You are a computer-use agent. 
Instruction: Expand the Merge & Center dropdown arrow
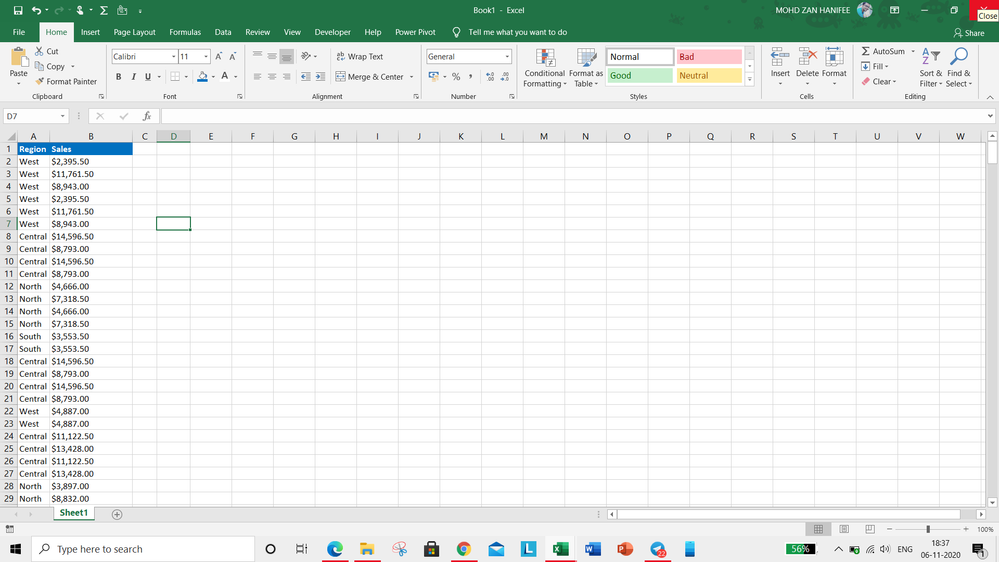pos(412,76)
